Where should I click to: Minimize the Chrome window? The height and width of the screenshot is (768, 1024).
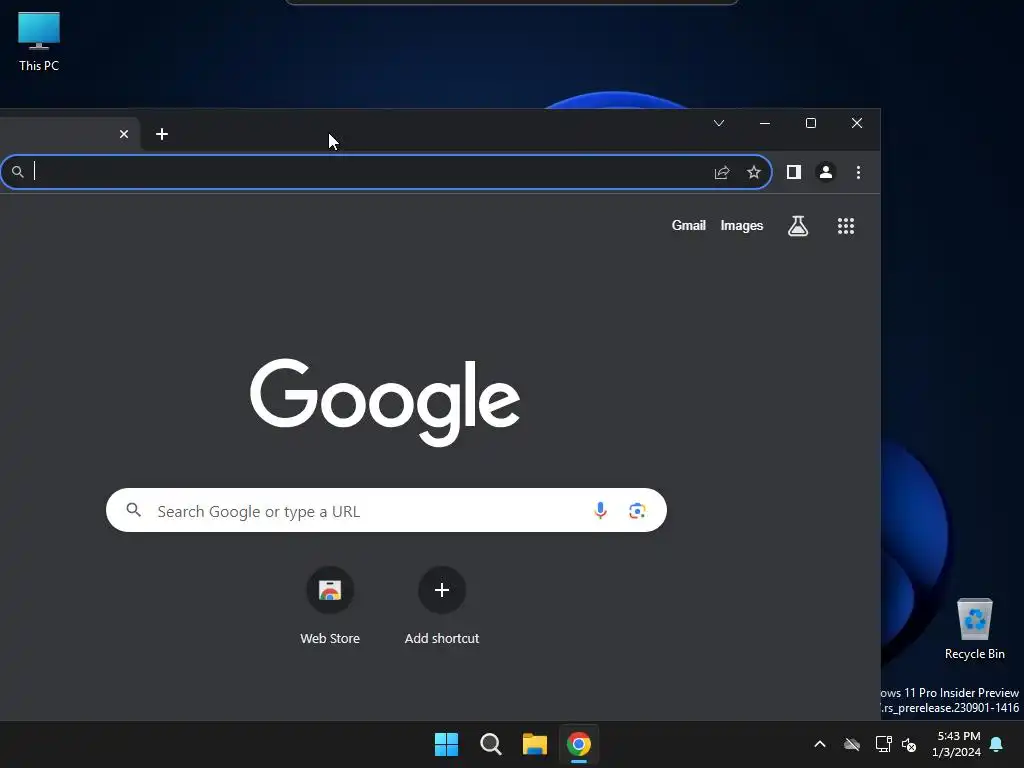(765, 123)
